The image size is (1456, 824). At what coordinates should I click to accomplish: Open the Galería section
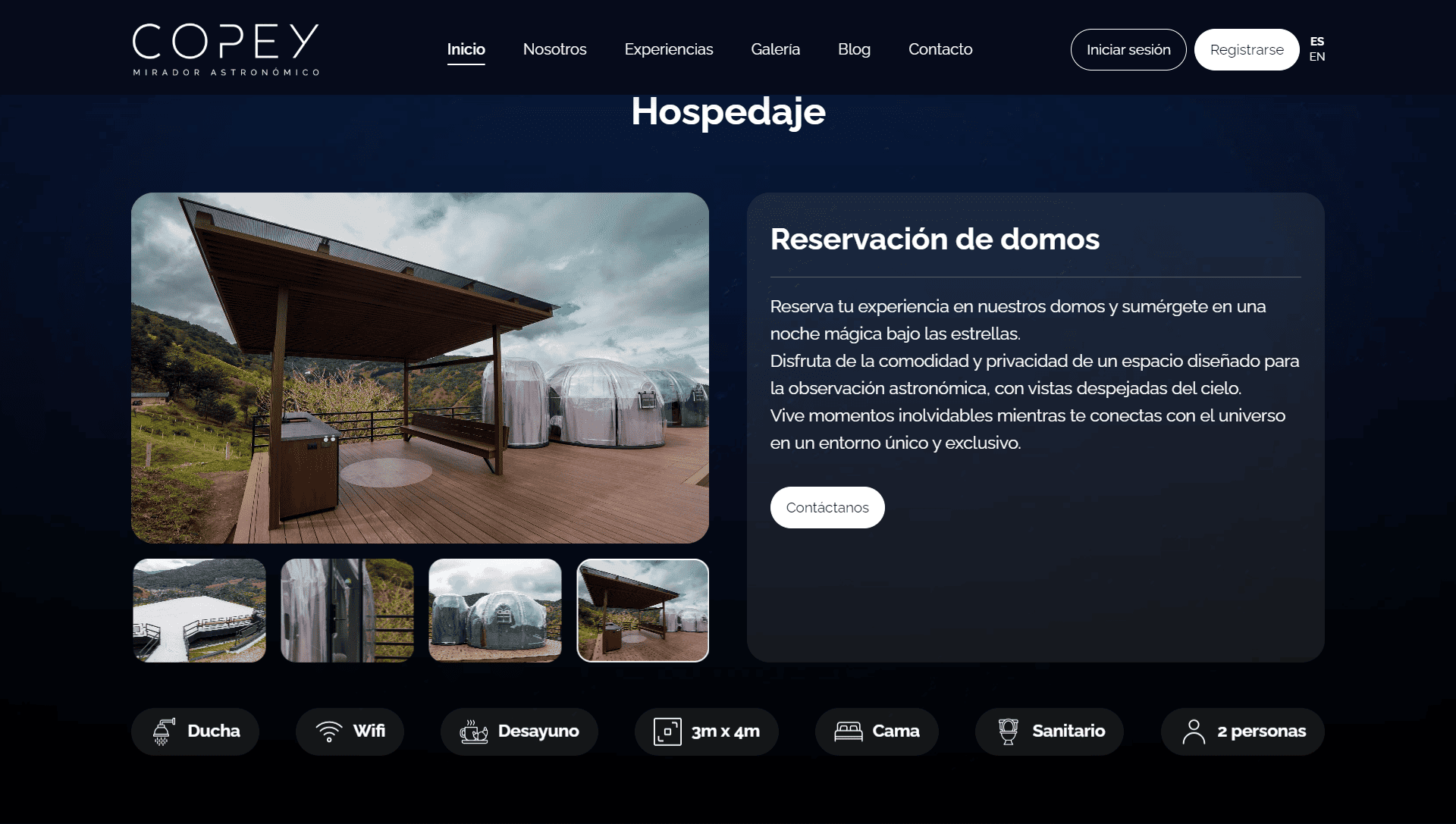click(x=775, y=49)
